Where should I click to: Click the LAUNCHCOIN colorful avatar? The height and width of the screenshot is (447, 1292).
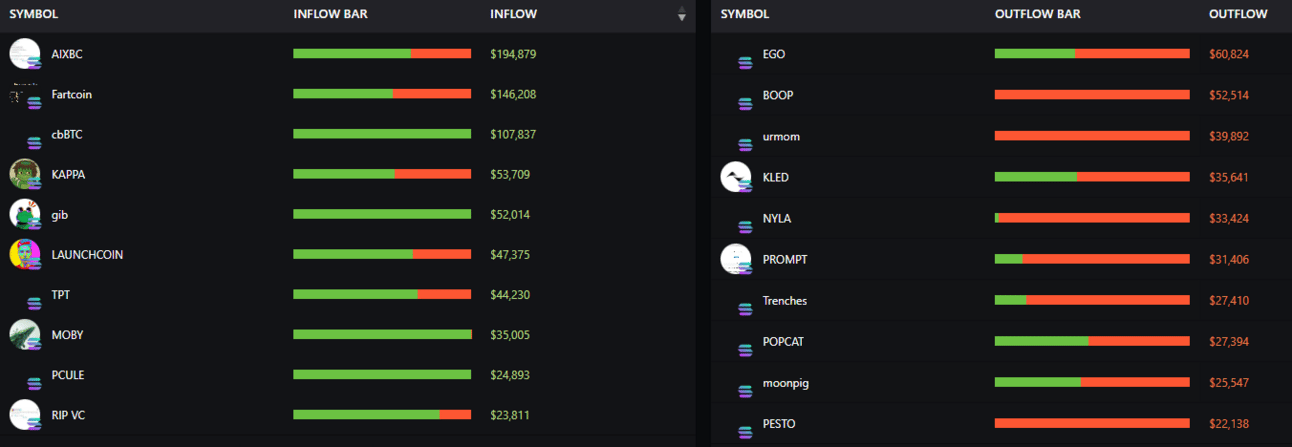24,254
